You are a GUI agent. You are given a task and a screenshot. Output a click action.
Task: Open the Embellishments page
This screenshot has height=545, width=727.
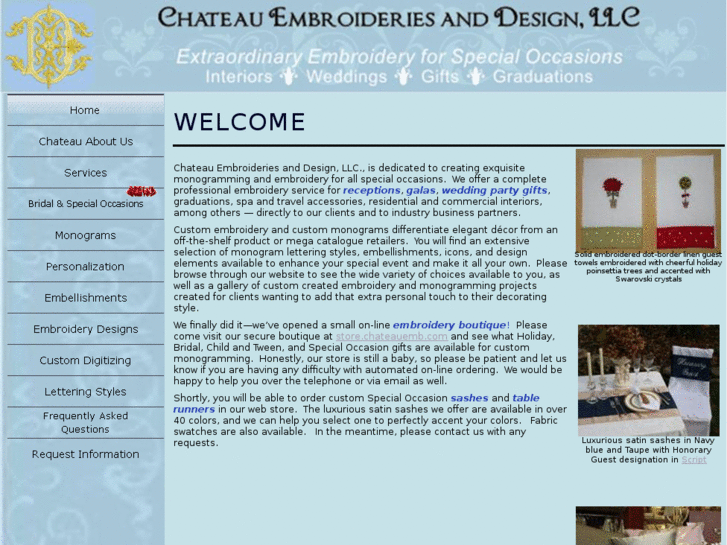tap(85, 298)
